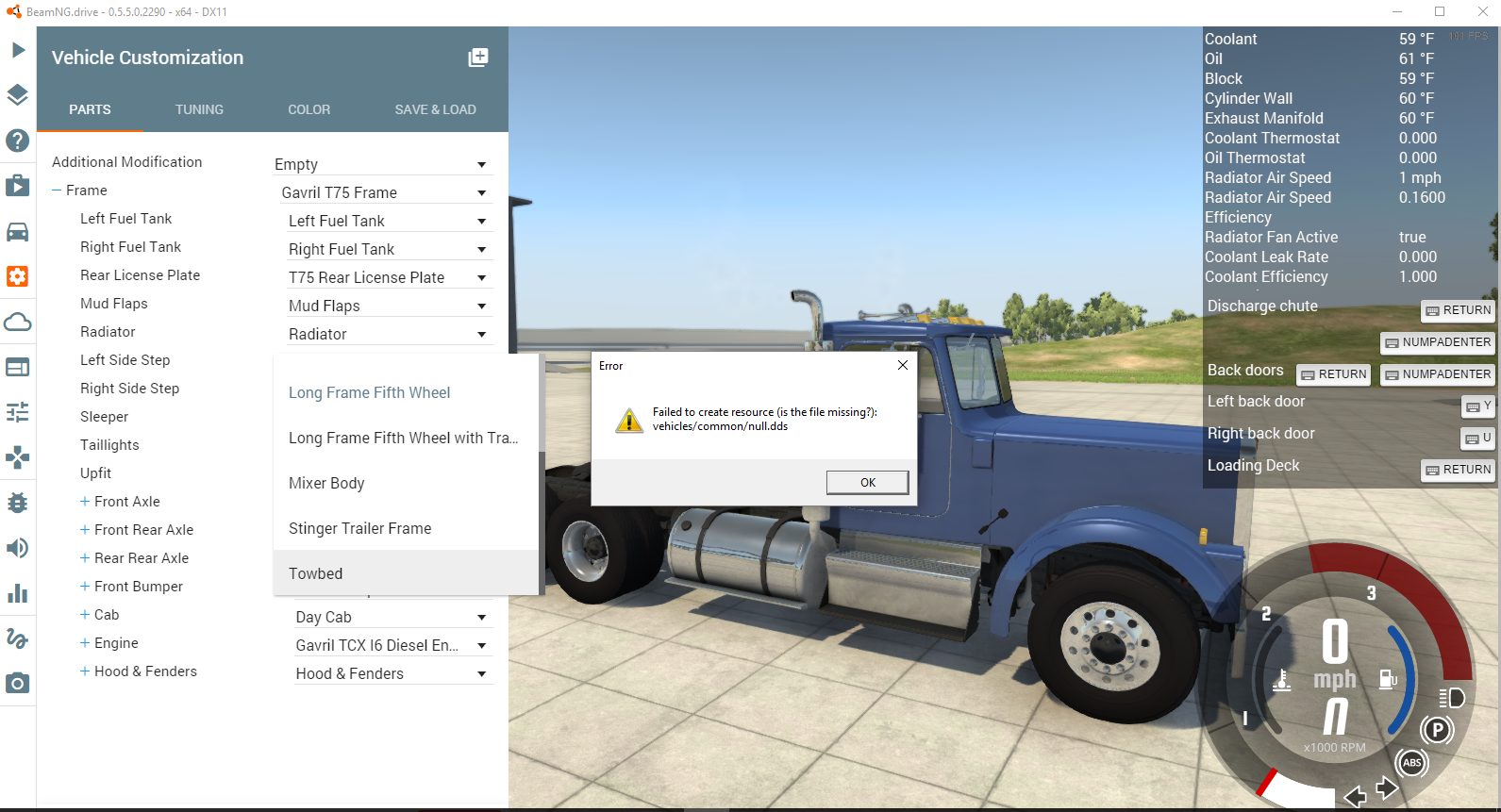
Task: Expand the Rear Rear Axle node
Action: click(85, 558)
